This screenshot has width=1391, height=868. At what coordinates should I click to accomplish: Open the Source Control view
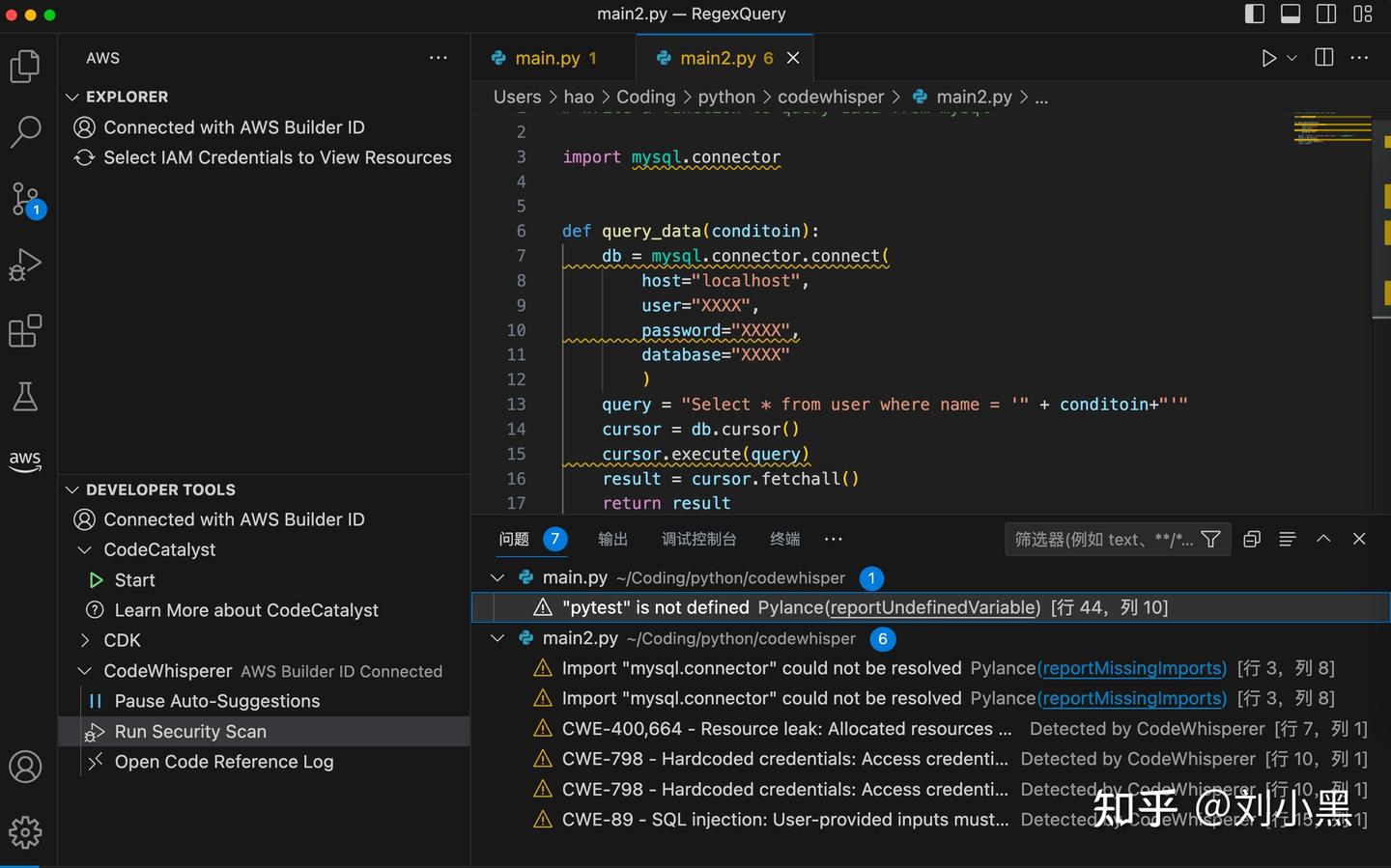[25, 198]
